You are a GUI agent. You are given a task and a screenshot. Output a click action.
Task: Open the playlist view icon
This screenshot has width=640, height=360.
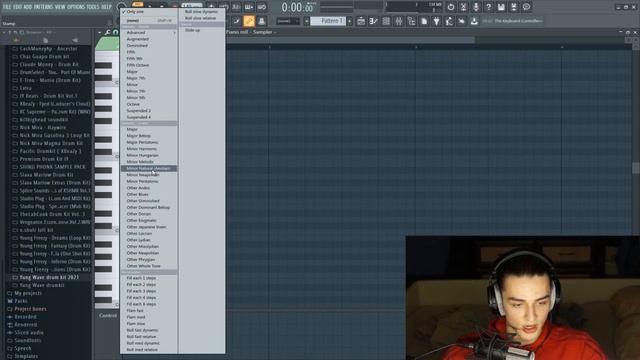click(x=361, y=21)
